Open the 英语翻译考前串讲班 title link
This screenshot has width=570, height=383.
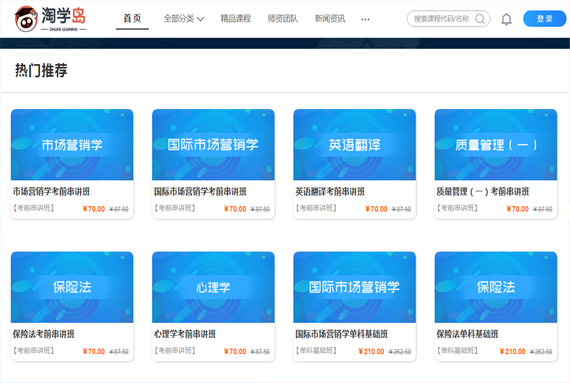click(x=330, y=192)
